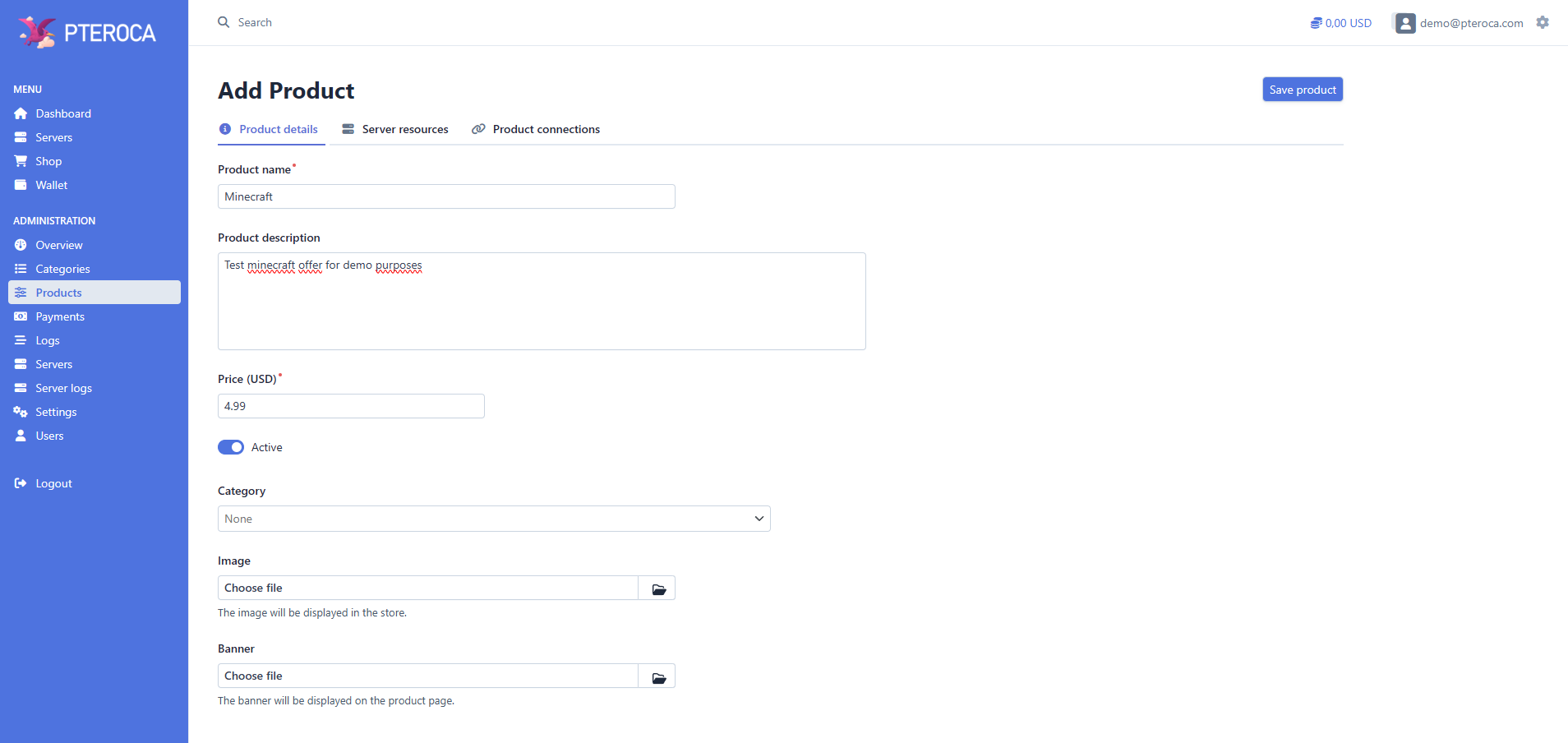The width and height of the screenshot is (1568, 743).
Task: Toggle the Active switch off
Action: click(x=231, y=447)
